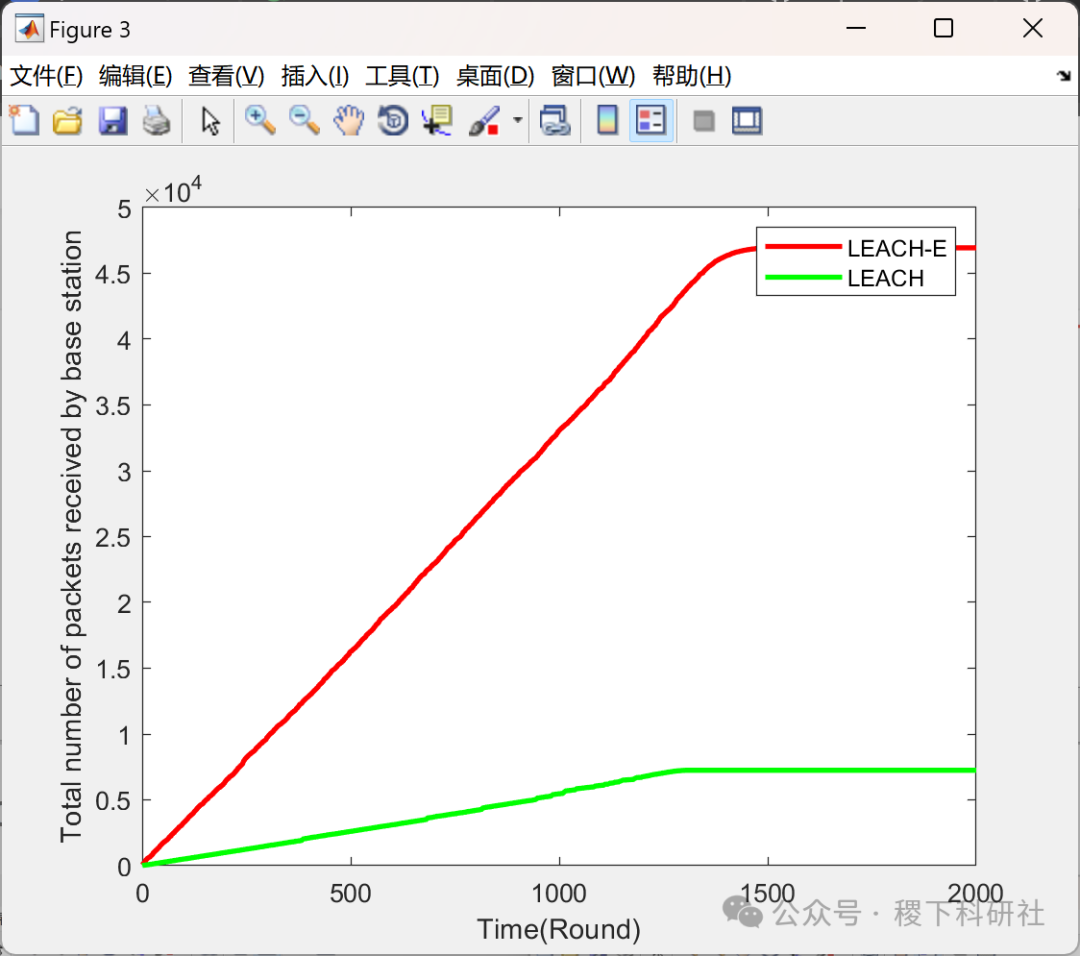
Task: Click the x-axis tick label 1000
Action: [x=559, y=893]
